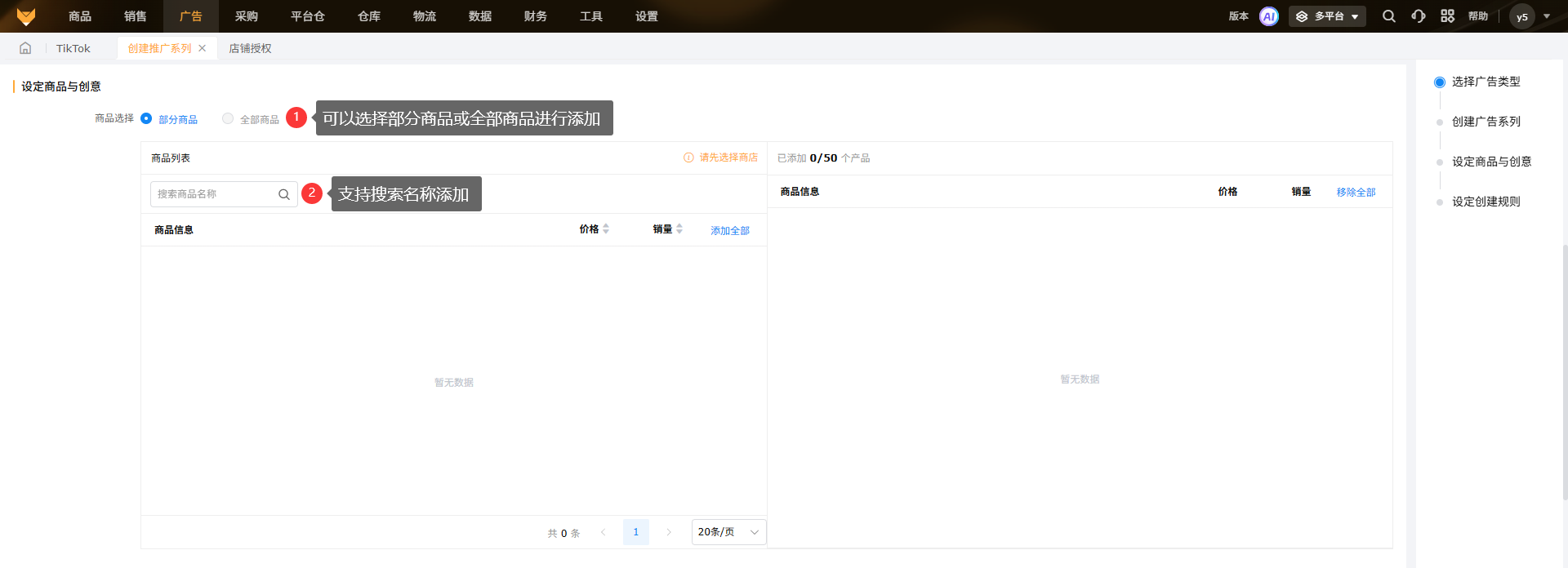Click the 请先选择商店 notice text
Screen dimensions: 1568x568
click(728, 158)
